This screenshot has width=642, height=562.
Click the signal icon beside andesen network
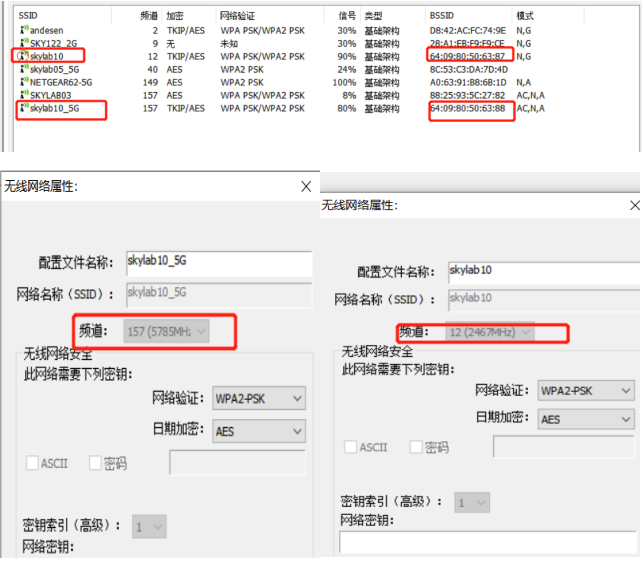click(x=23, y=31)
